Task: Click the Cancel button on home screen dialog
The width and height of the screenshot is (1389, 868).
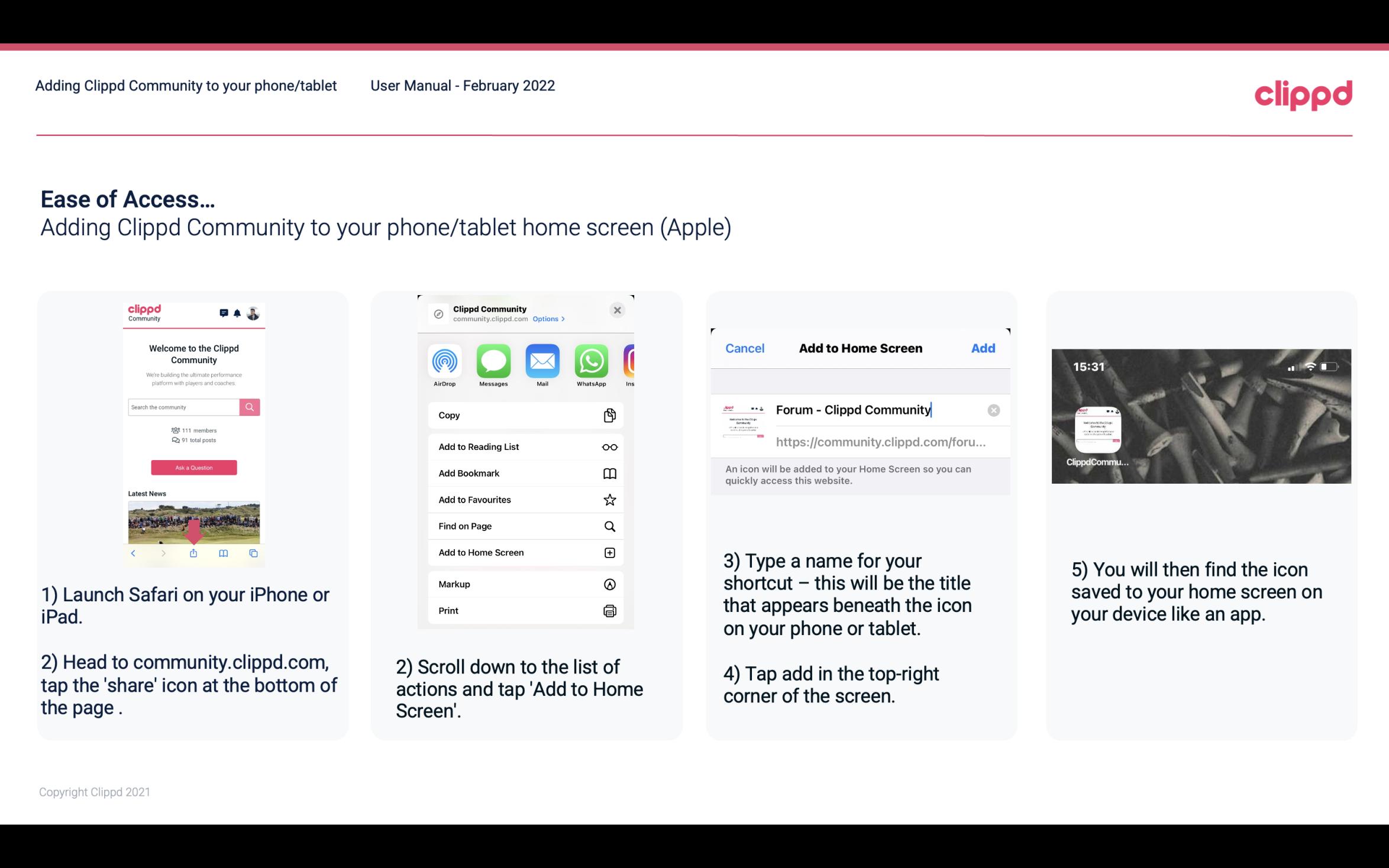Action: (745, 348)
